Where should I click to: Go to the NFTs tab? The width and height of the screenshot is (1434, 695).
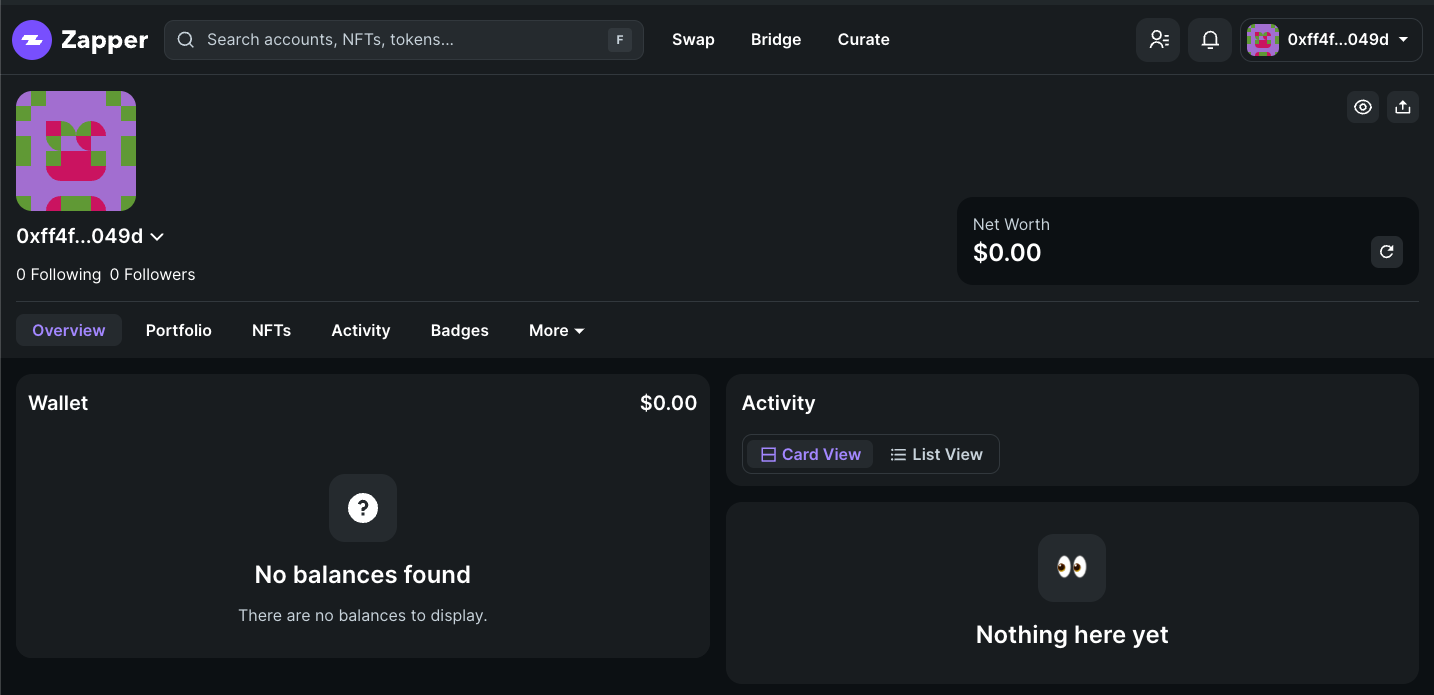(272, 330)
